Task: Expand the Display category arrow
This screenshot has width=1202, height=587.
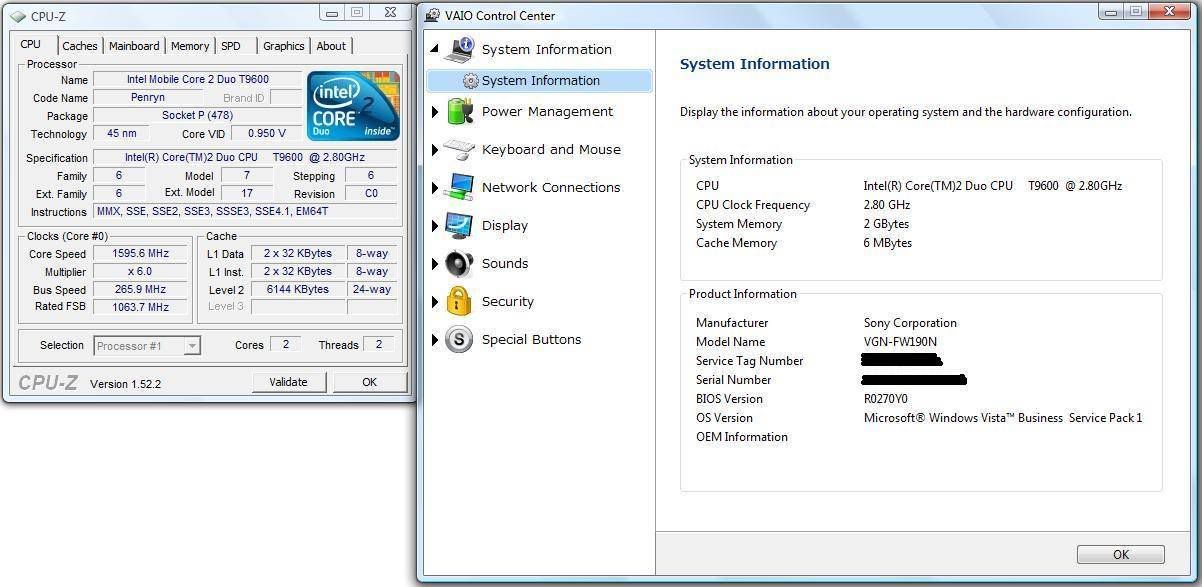Action: (435, 226)
